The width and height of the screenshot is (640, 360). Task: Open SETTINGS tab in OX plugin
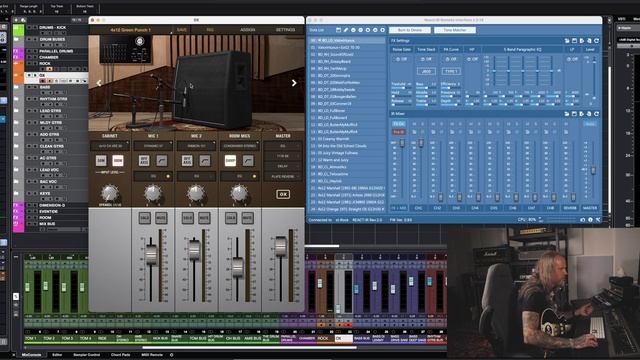click(285, 30)
